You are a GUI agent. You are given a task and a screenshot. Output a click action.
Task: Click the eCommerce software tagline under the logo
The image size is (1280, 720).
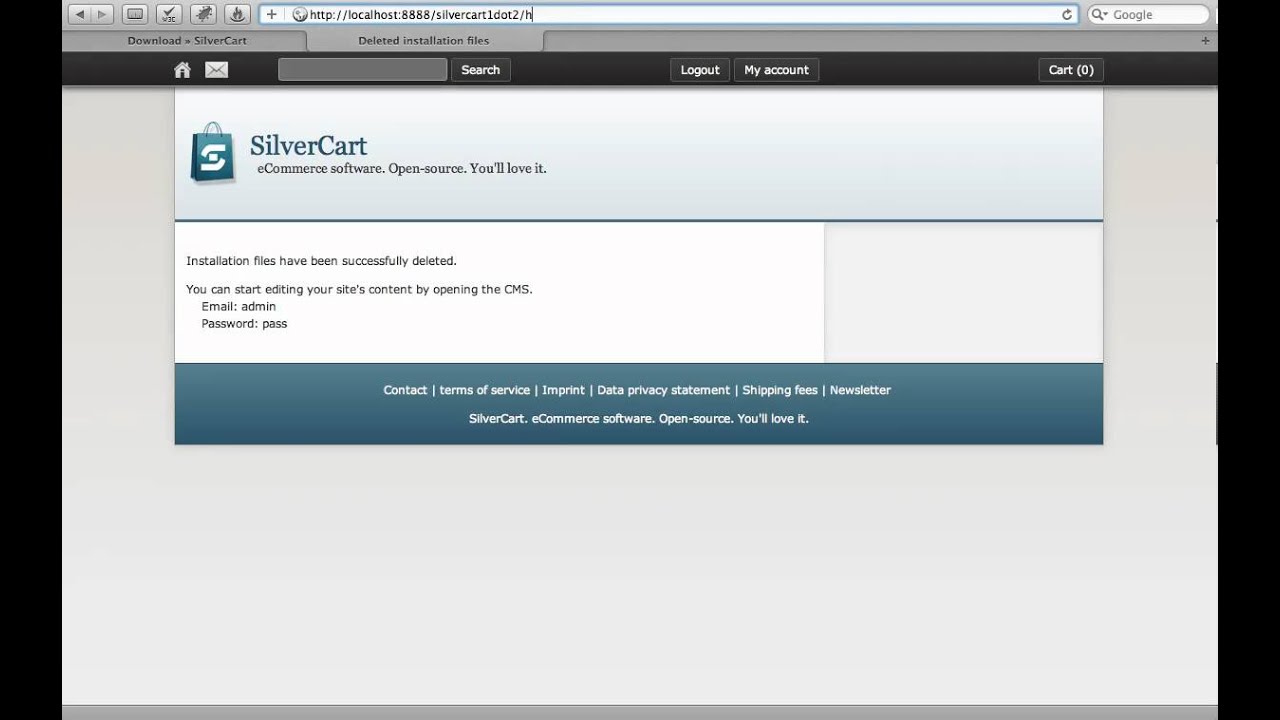pos(402,168)
